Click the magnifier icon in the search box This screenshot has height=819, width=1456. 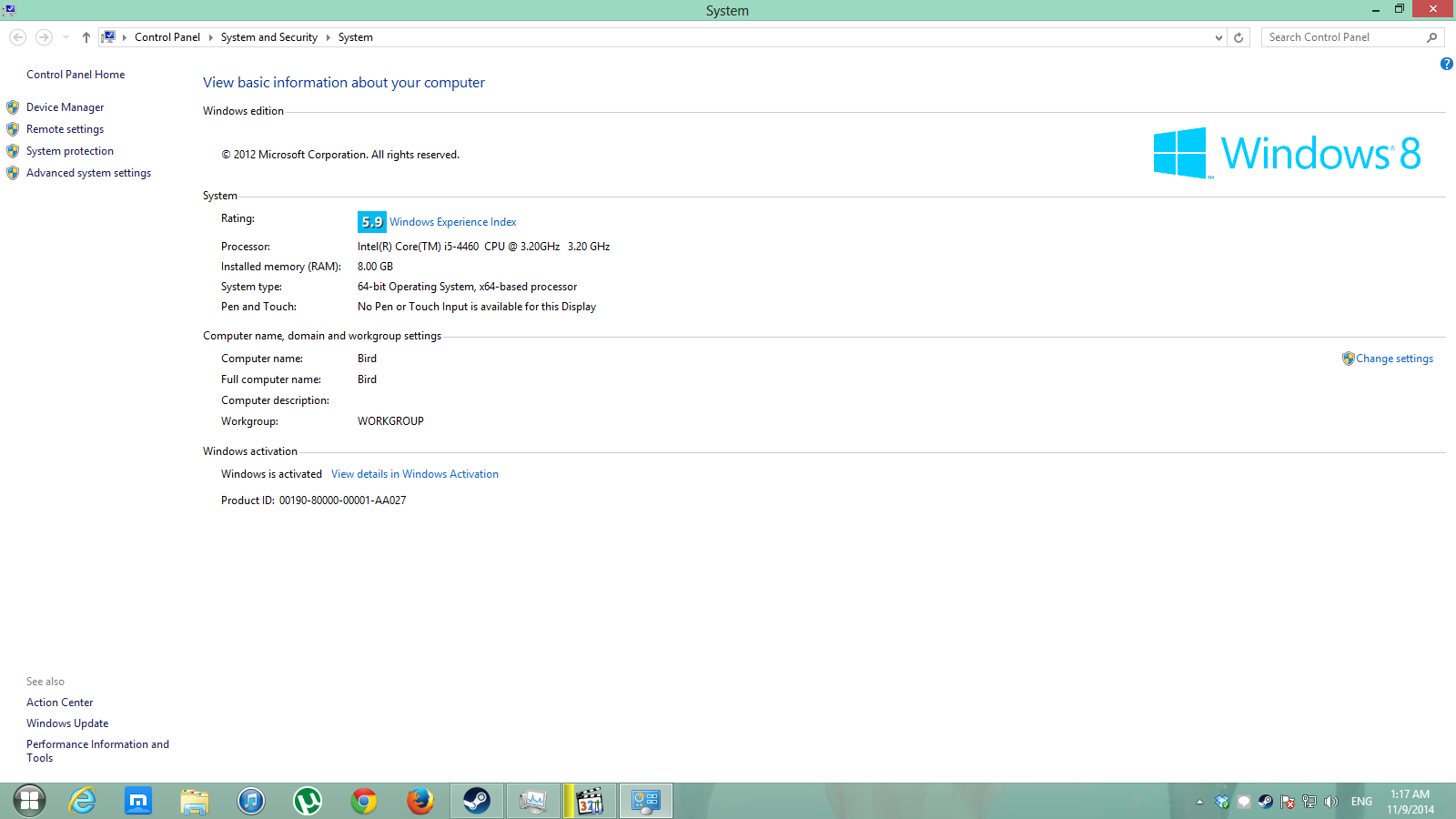tap(1431, 37)
